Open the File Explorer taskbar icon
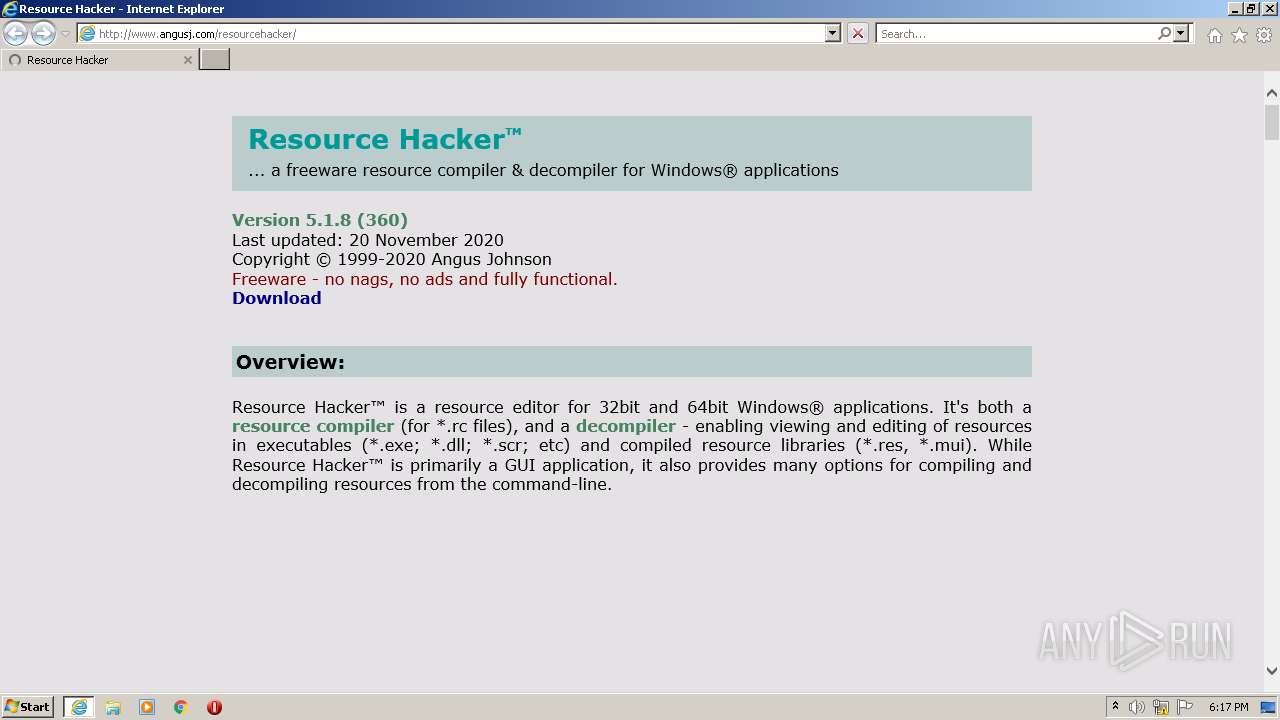Screen dimensions: 1280x720 (113, 707)
